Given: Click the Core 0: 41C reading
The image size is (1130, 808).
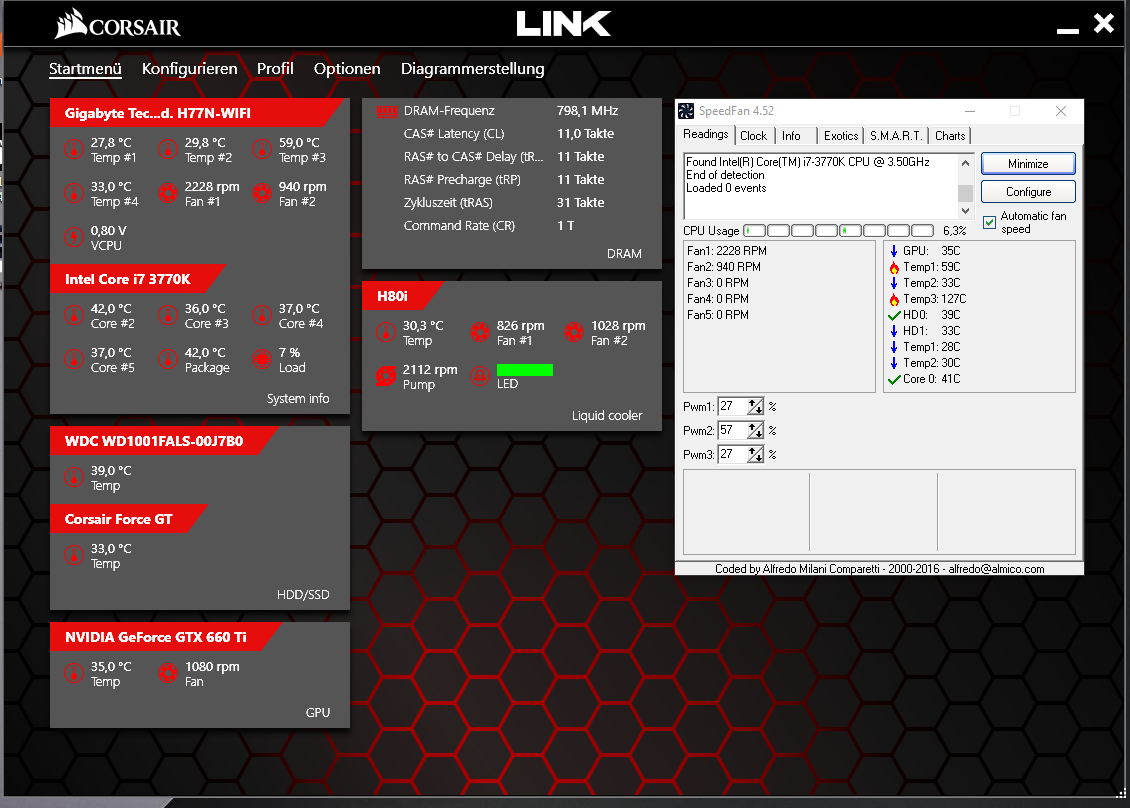Looking at the screenshot, I should [925, 379].
